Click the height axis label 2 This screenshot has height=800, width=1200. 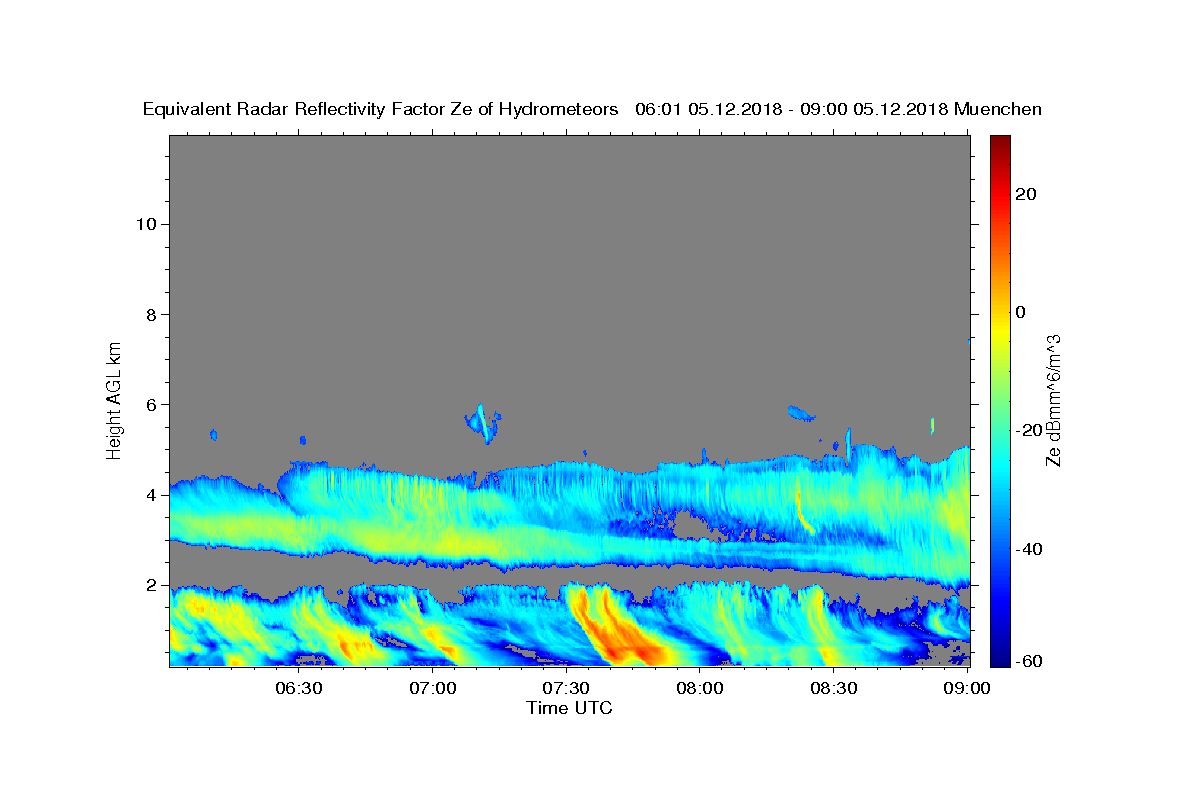point(152,585)
